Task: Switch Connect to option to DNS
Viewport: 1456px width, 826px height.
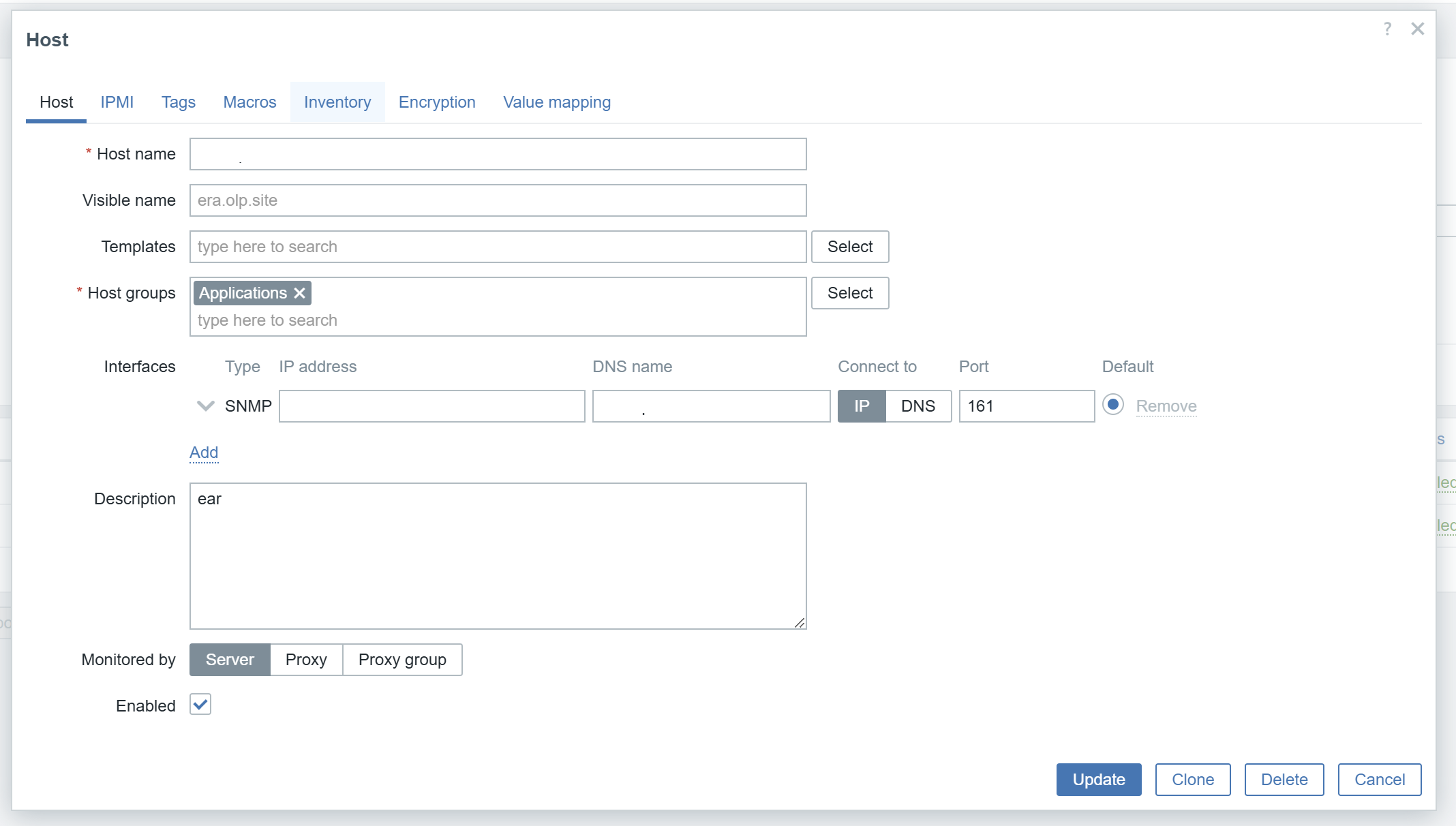Action: point(917,406)
